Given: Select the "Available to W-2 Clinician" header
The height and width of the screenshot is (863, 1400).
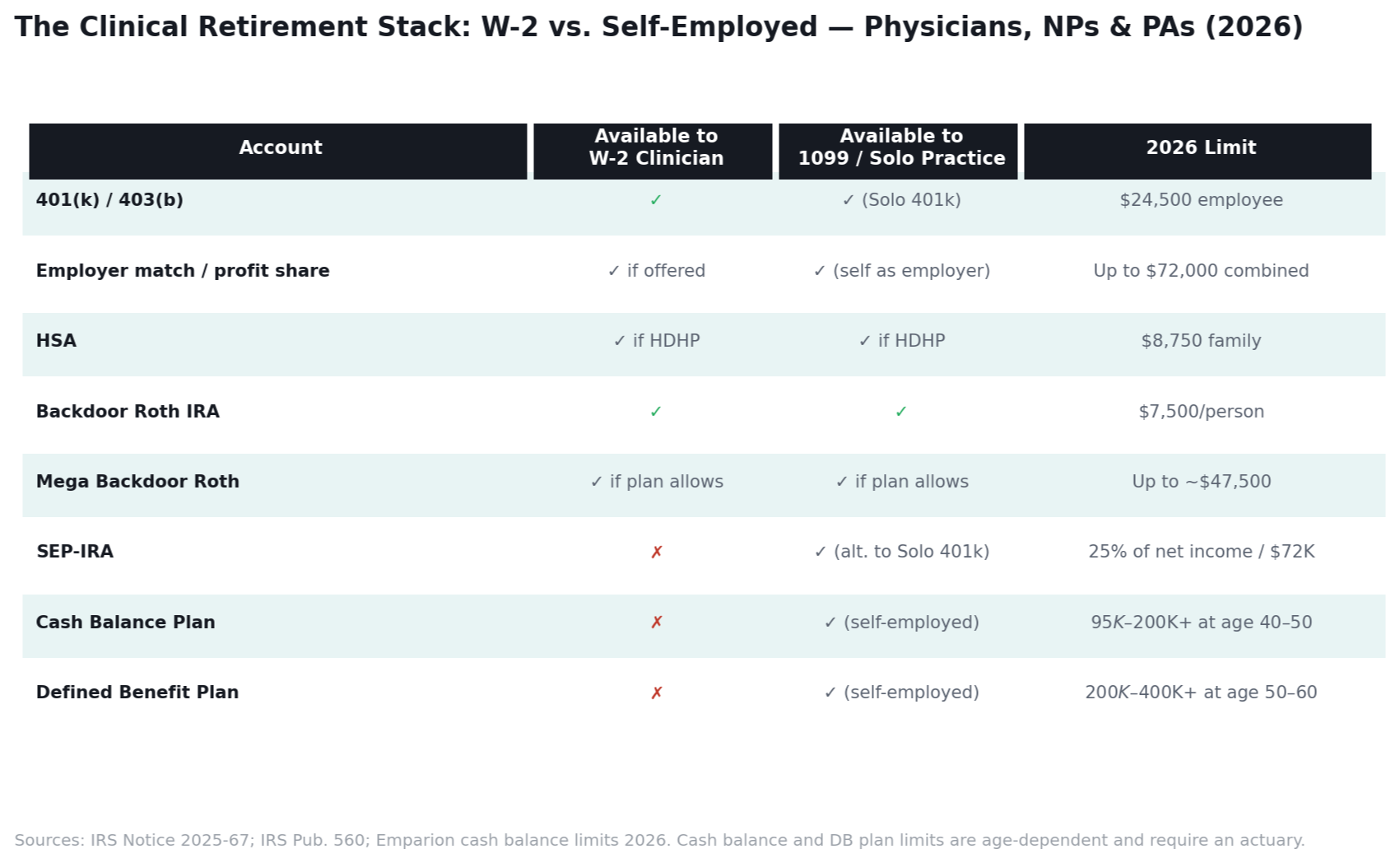Looking at the screenshot, I should pyautogui.click(x=656, y=148).
